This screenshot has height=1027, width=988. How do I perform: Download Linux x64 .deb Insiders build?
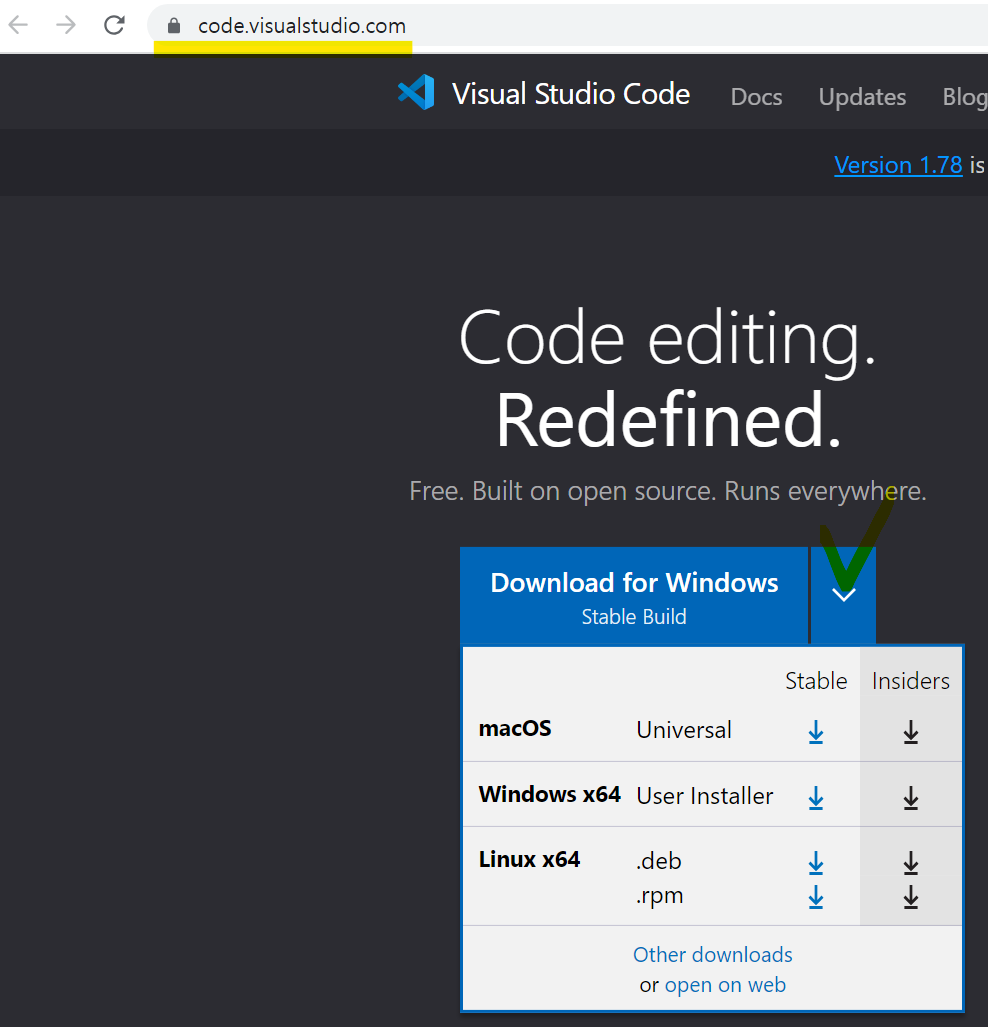(x=911, y=863)
